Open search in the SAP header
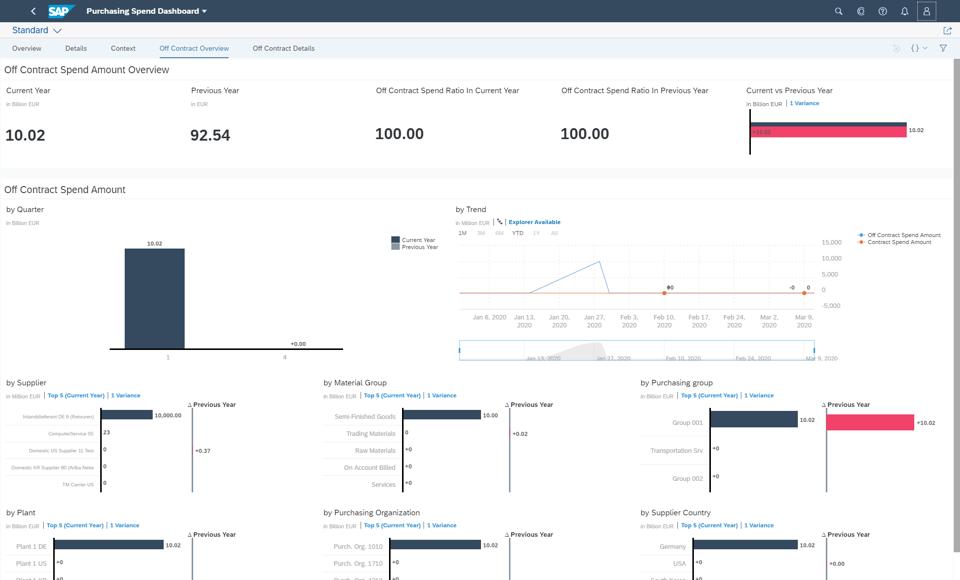Image resolution: width=960 pixels, height=580 pixels. [x=838, y=11]
